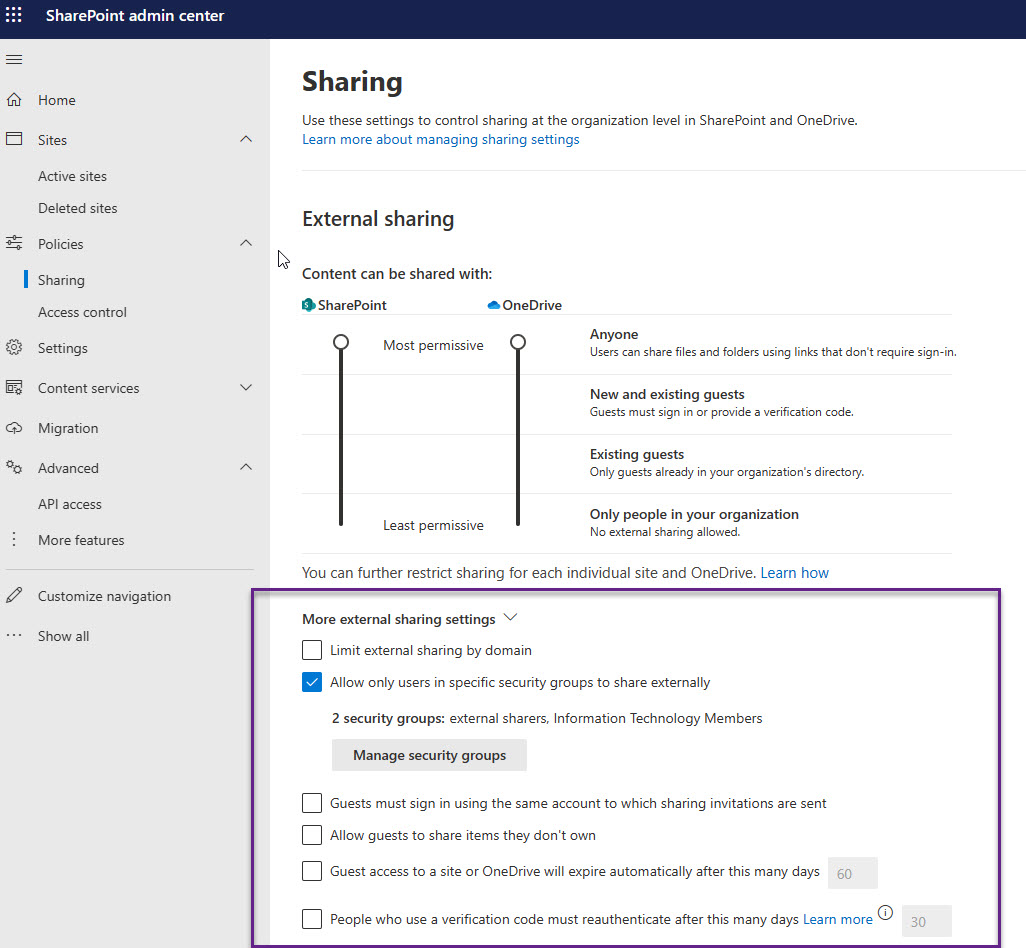Open Settings via its gear icon

[x=14, y=347]
